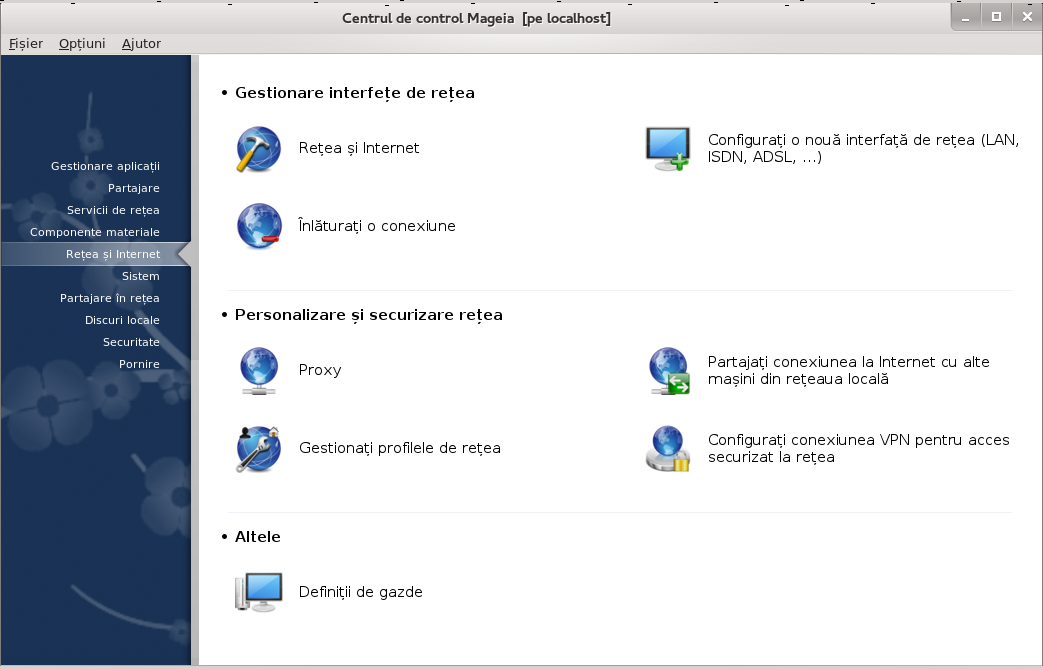
Task: Open the Ajutor menu
Action: [141, 44]
